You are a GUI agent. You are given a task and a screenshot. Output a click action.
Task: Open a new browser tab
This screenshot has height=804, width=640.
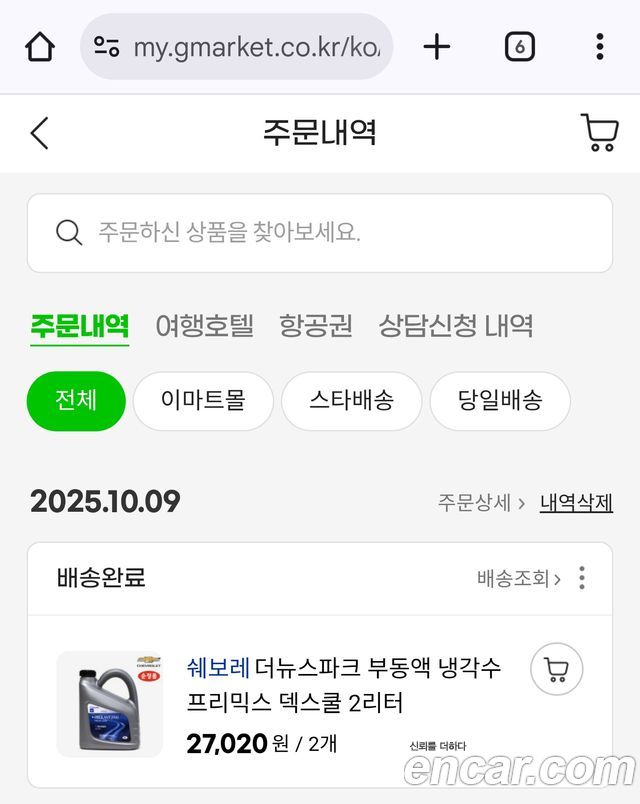click(x=437, y=47)
